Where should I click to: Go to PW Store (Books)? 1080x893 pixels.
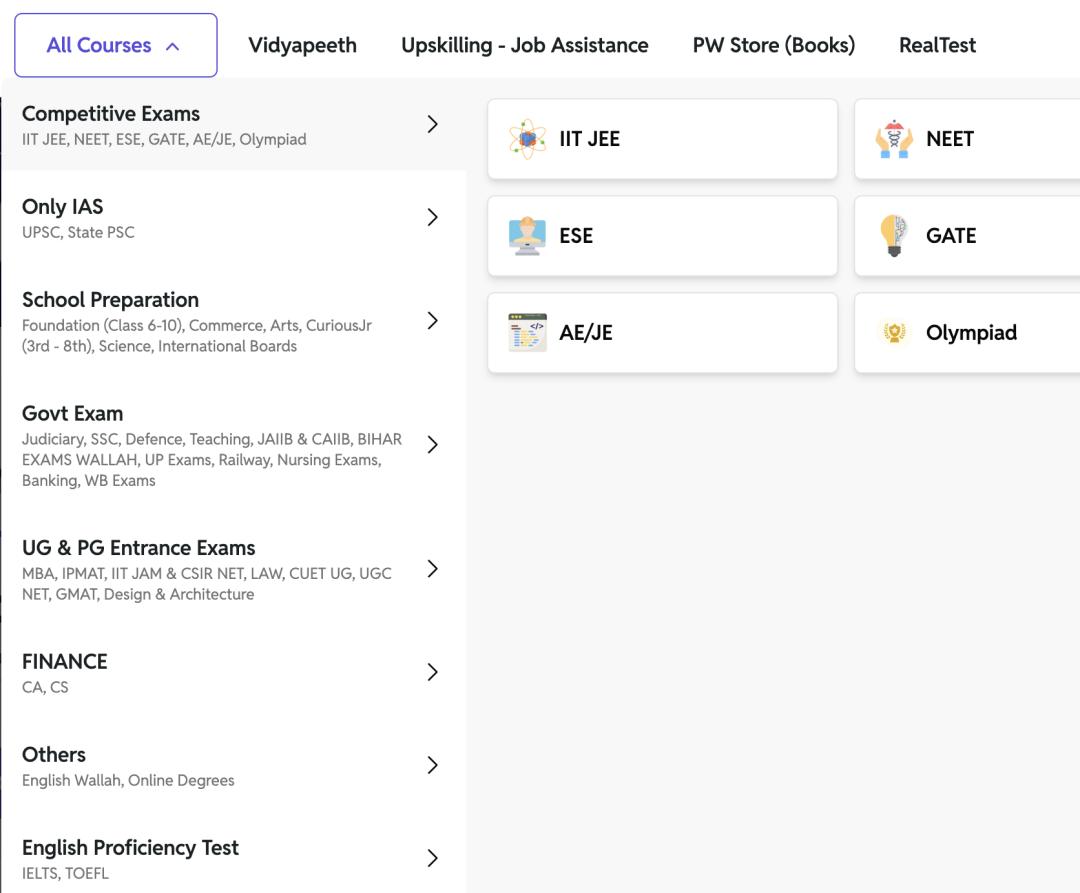(773, 45)
